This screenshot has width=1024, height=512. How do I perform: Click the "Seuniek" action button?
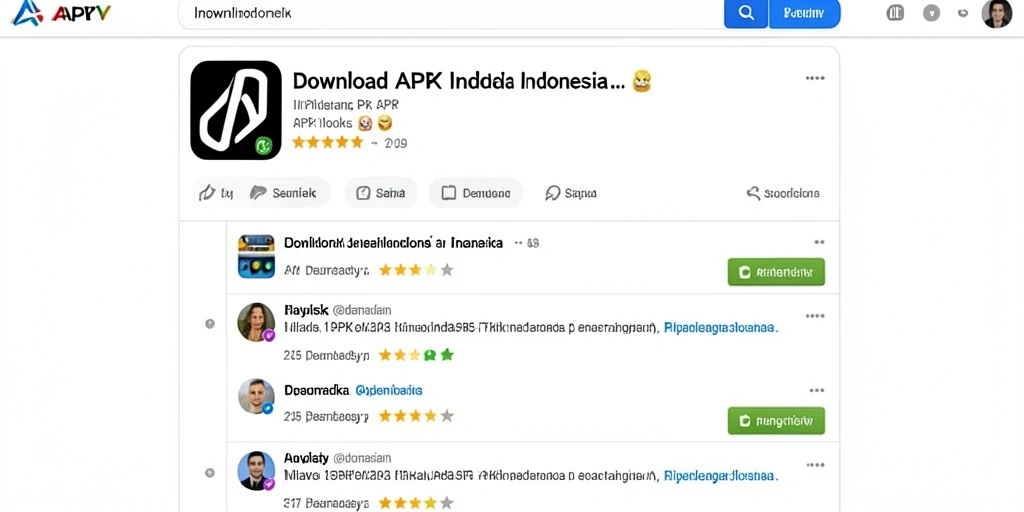click(283, 193)
